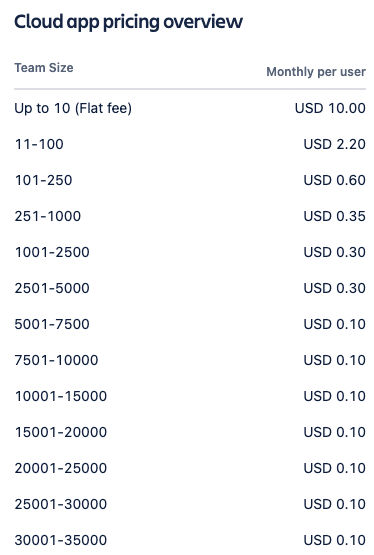Click the 2501-5000 team size entry

coord(52,288)
